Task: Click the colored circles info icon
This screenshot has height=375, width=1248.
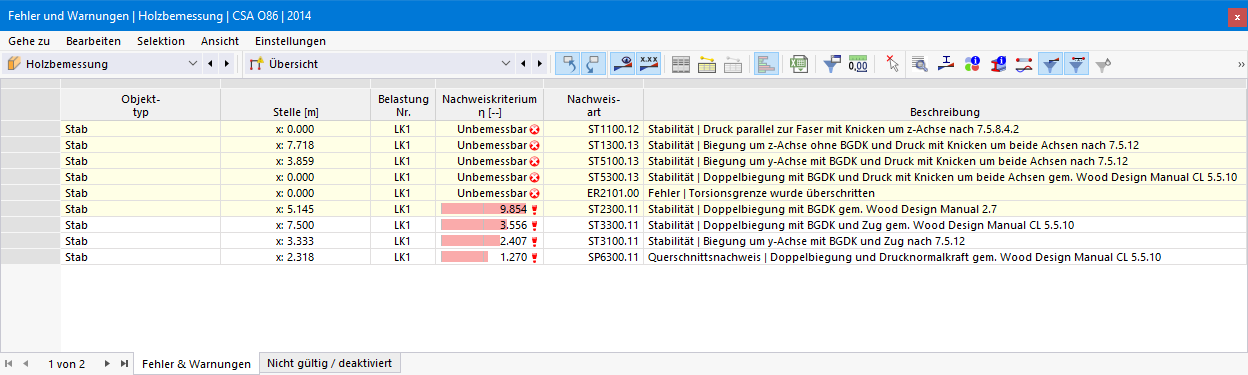Action: click(x=972, y=64)
